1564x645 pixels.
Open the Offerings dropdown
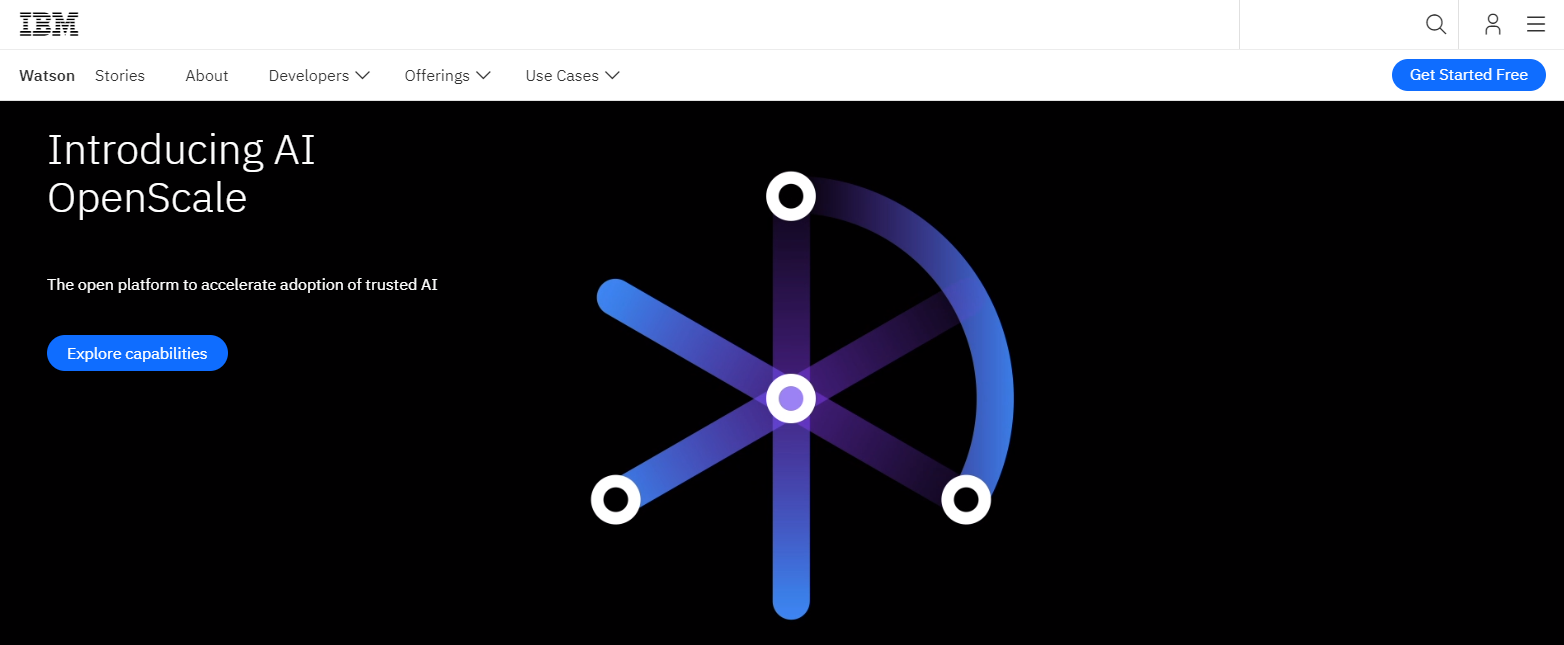tap(438, 75)
